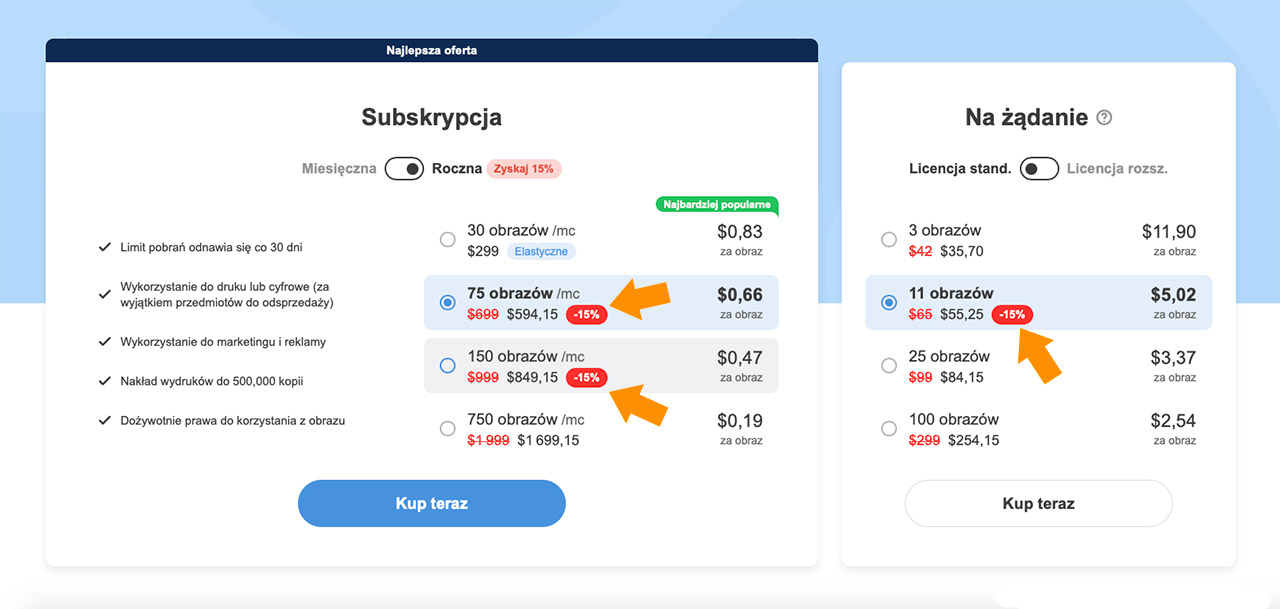Toggle Miesięczna/Roczna subscription switch

click(404, 169)
